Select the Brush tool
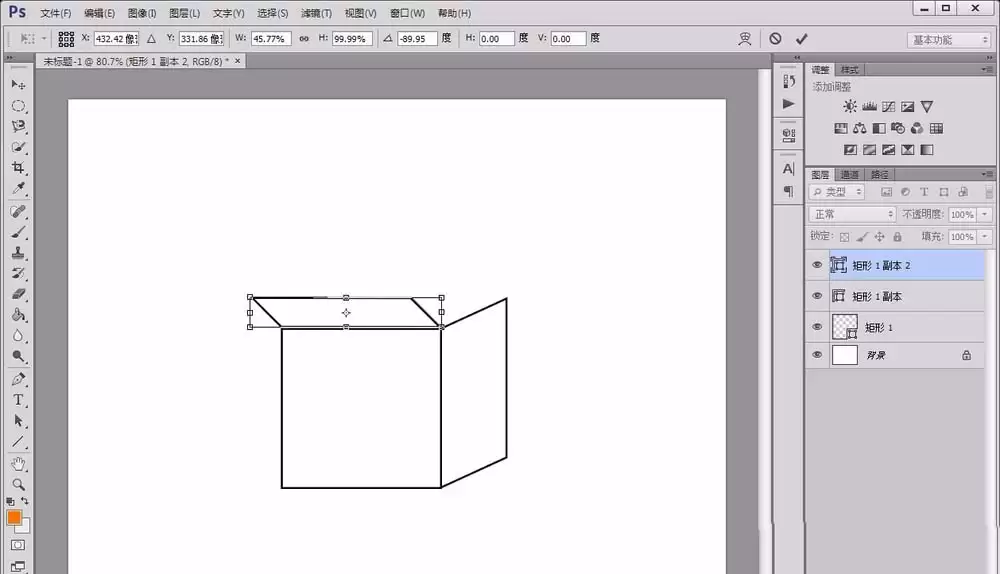The width and height of the screenshot is (1000, 574). point(18,232)
